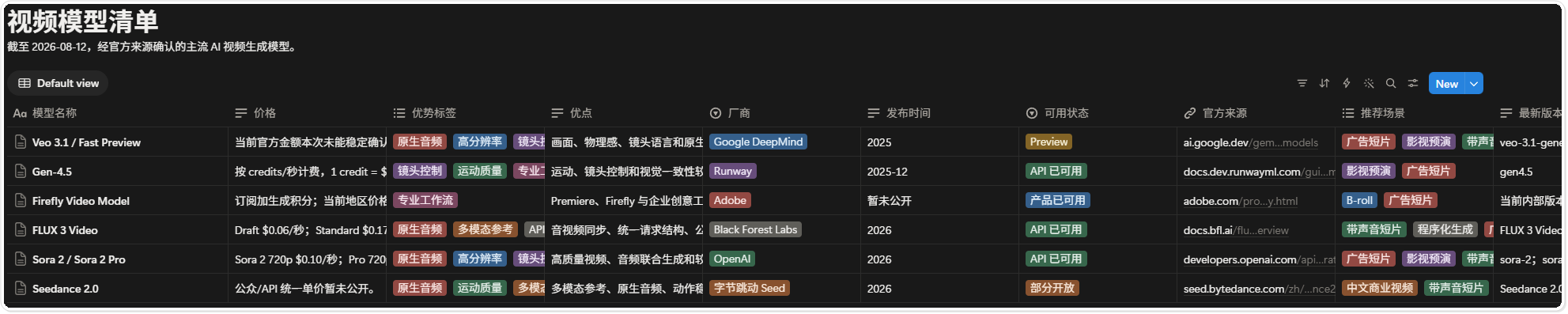The width and height of the screenshot is (1568, 314).
Task: Open the Sora 2 / Sora 2 Pro title
Action: pos(78,259)
